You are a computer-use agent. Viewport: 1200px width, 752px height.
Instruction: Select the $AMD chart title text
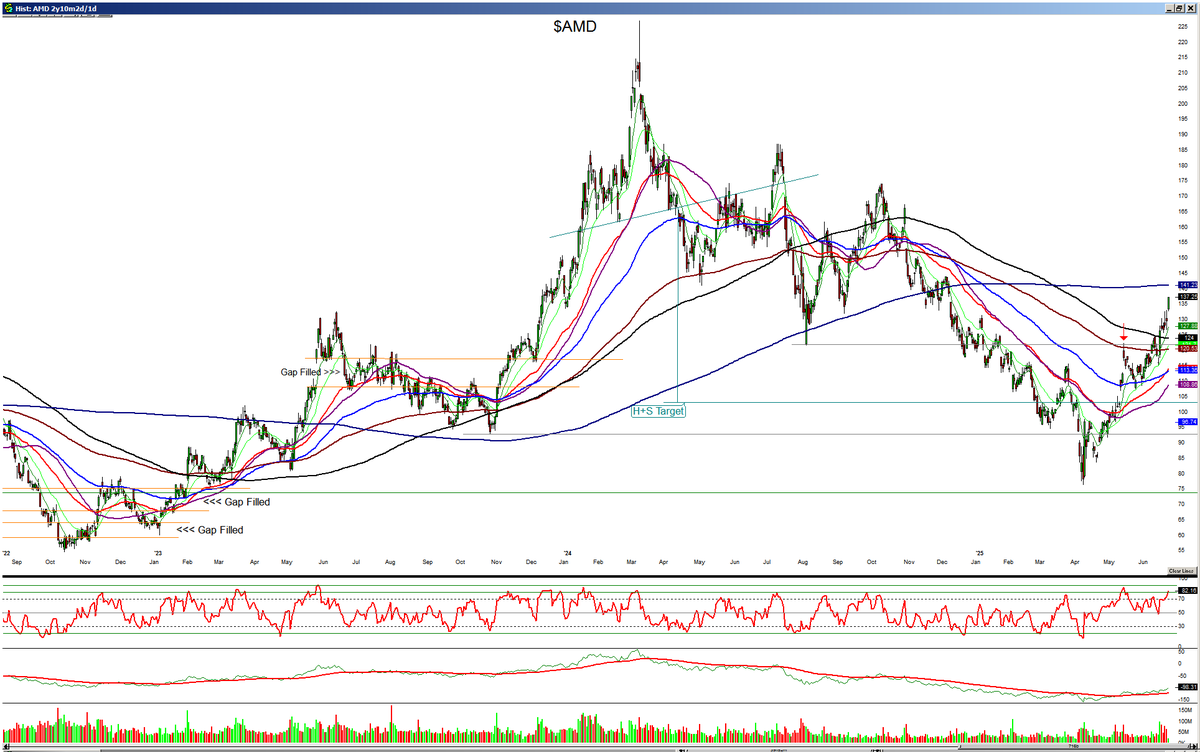click(575, 27)
